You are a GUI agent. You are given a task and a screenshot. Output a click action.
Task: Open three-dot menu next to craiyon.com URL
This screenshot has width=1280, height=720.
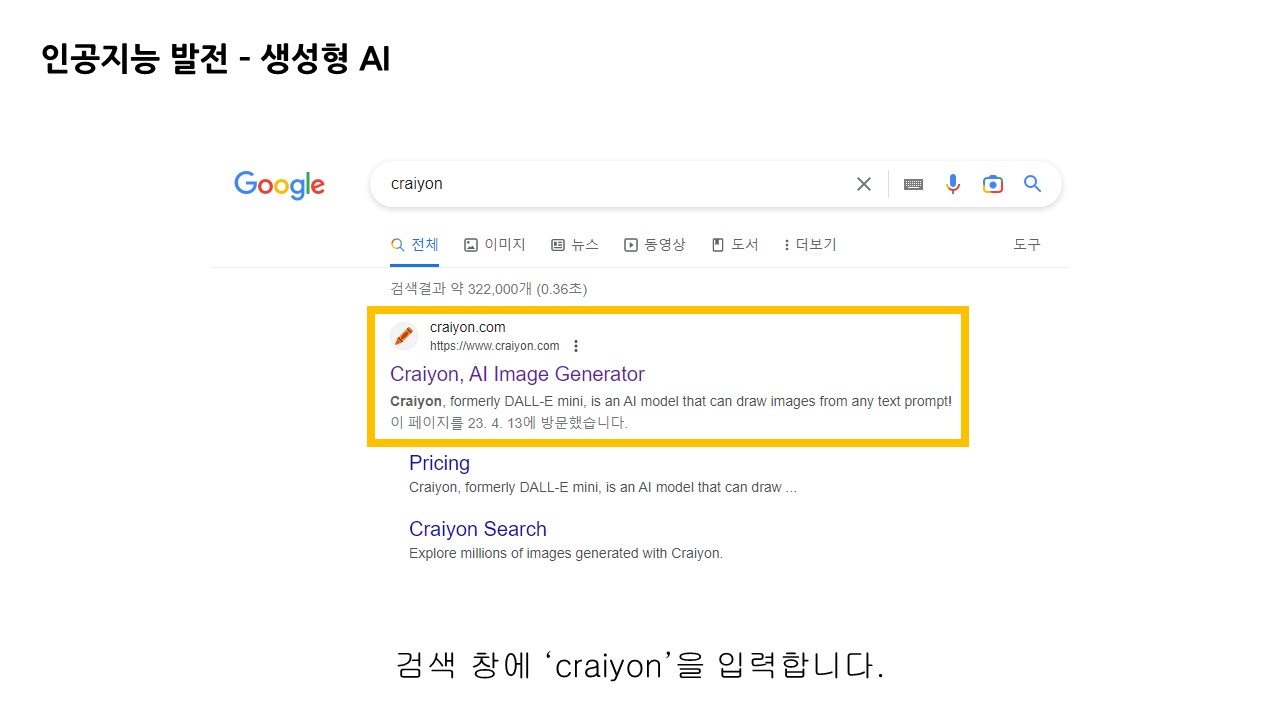(575, 346)
